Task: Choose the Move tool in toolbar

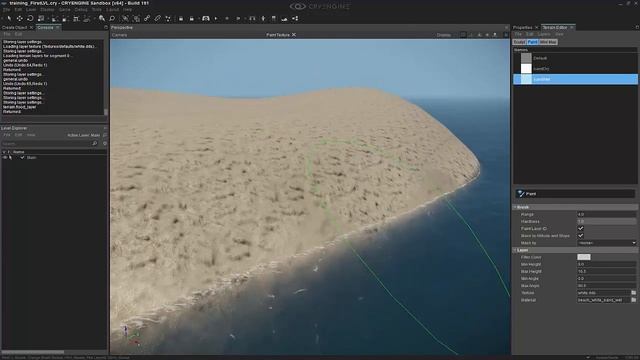Action: (x=20, y=18)
